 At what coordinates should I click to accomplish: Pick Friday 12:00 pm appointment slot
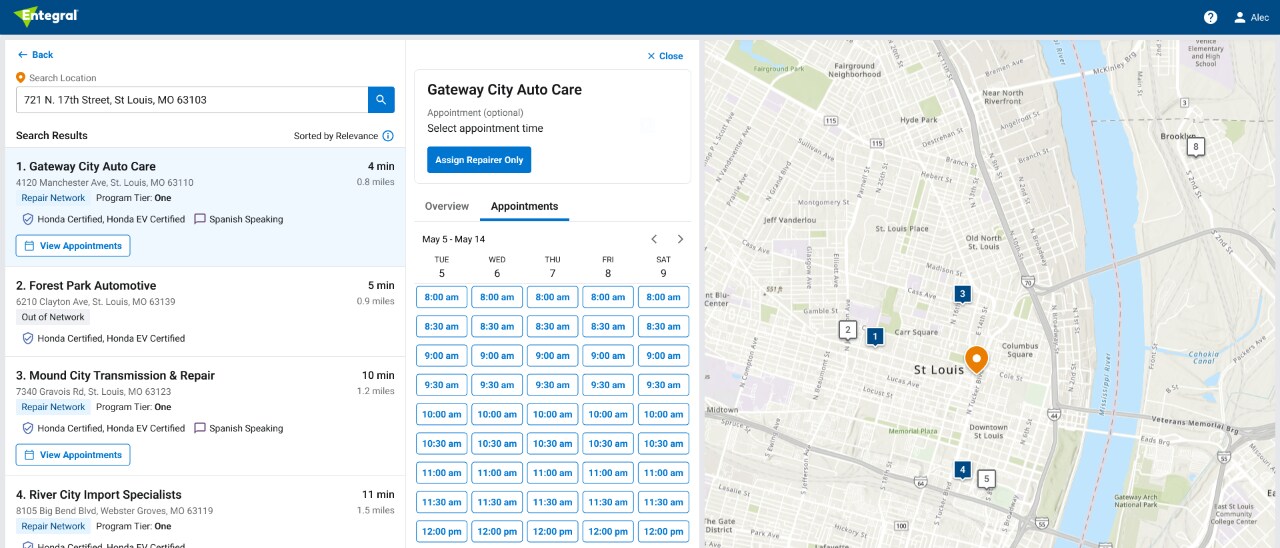(608, 531)
